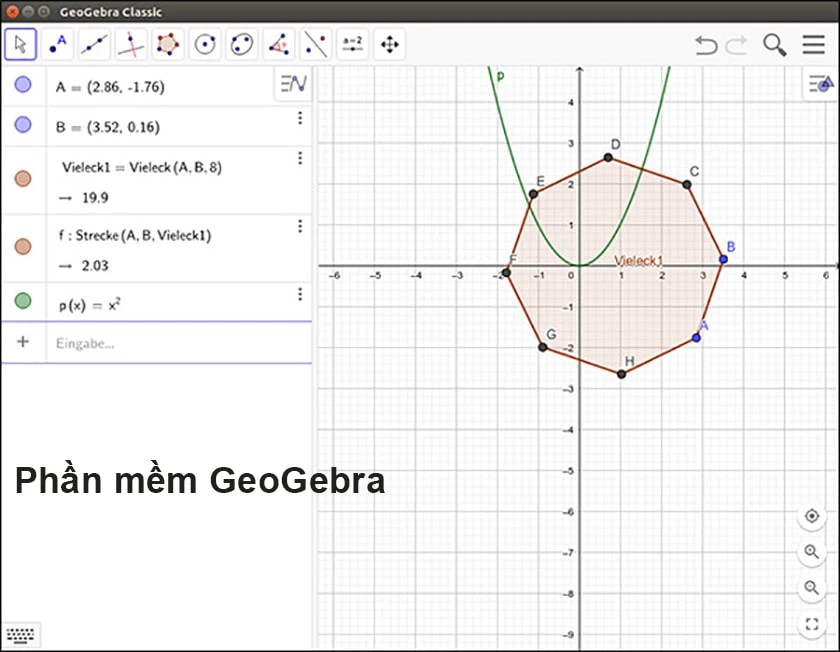Screen dimensions: 840x652
Task: Open more options for Strecke f row
Action: [x=300, y=226]
